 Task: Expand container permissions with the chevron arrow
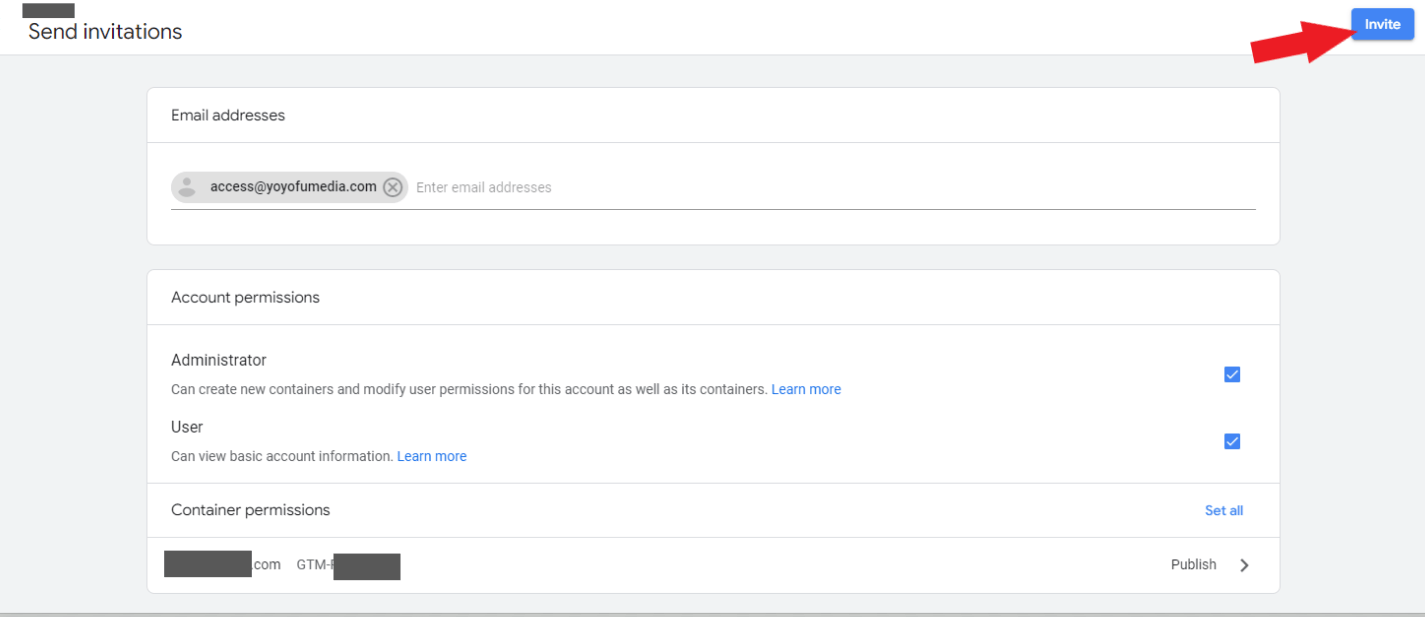[x=1244, y=565]
